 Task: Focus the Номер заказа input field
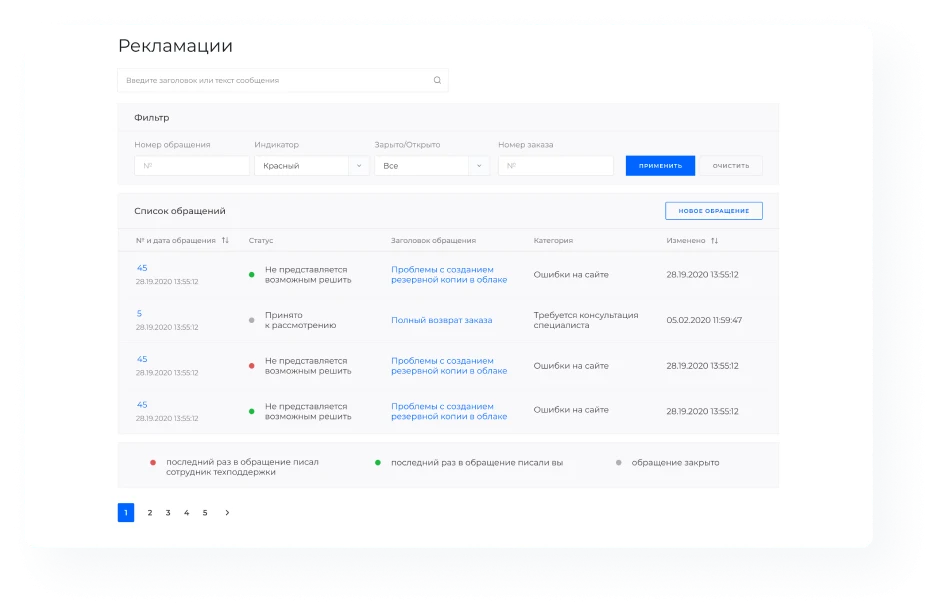[556, 166]
